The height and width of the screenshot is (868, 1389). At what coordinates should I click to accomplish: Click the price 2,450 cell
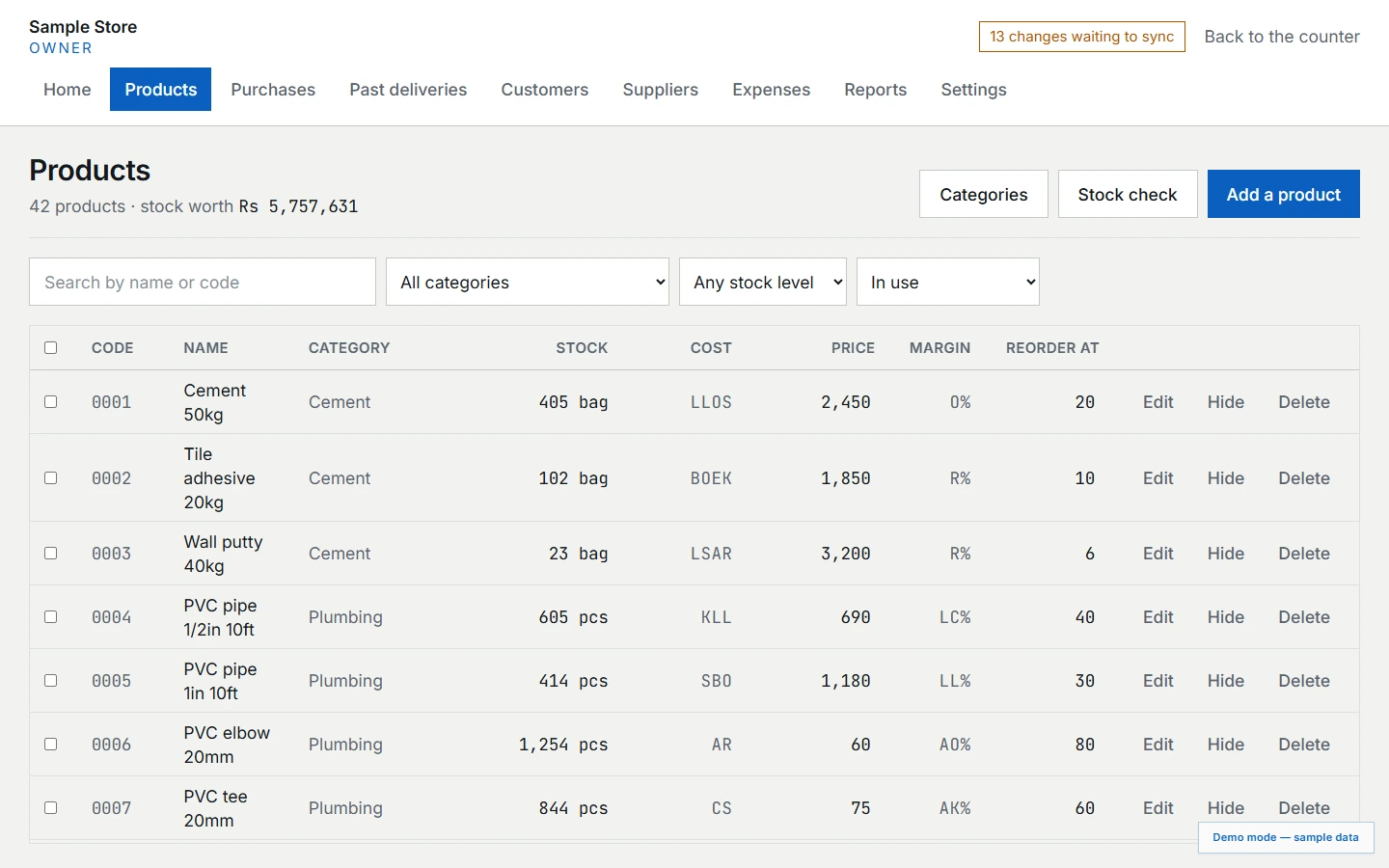click(x=846, y=402)
